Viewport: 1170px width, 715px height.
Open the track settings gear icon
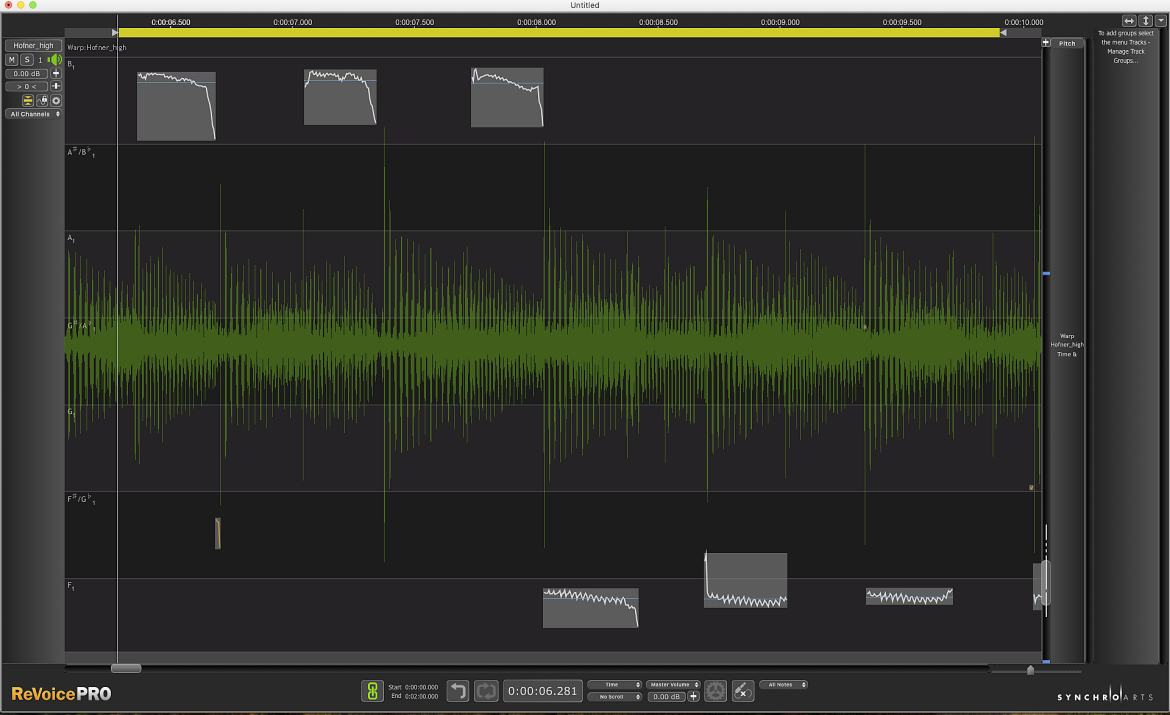click(56, 100)
